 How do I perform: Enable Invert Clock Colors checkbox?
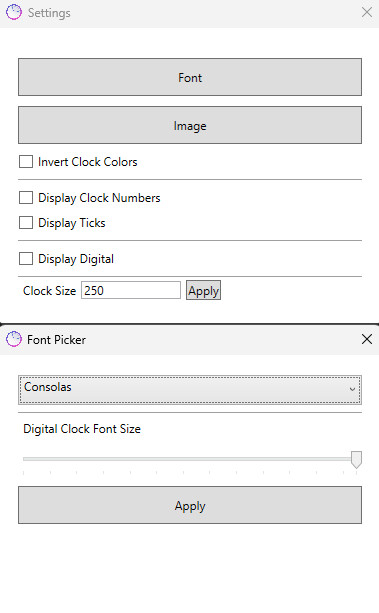click(x=26, y=161)
